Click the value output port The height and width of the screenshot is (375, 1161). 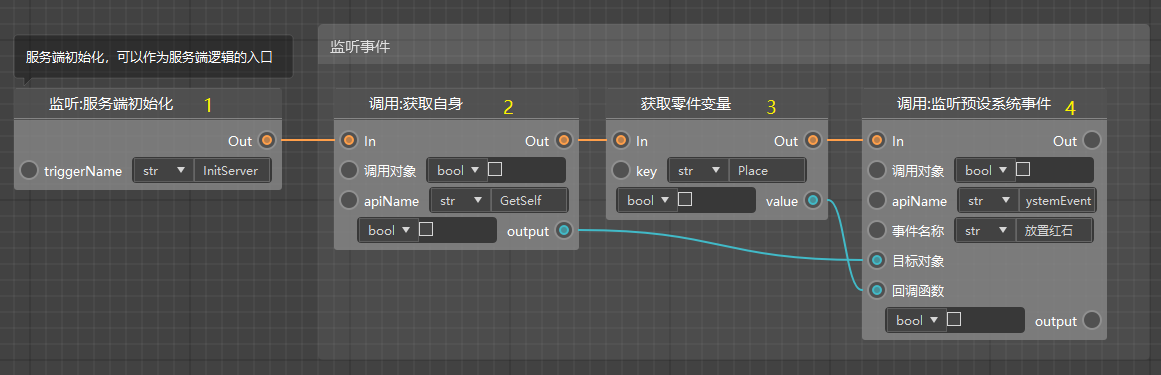pyautogui.click(x=813, y=200)
